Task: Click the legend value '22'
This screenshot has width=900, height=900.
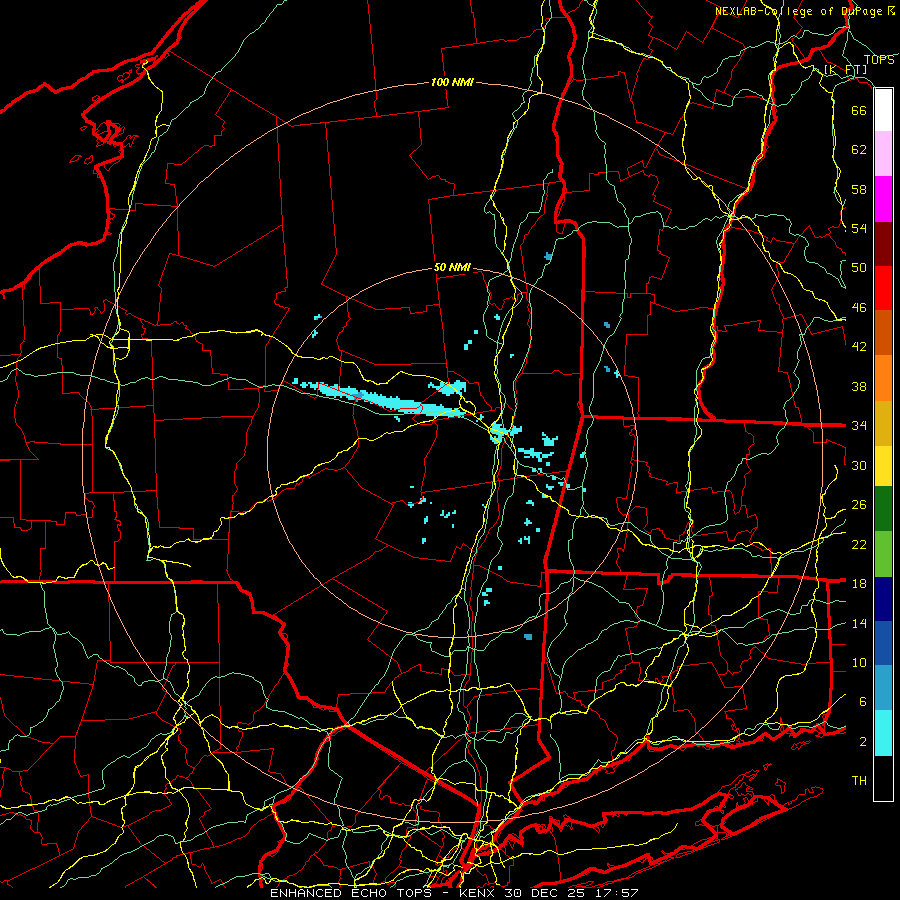Action: [x=859, y=544]
